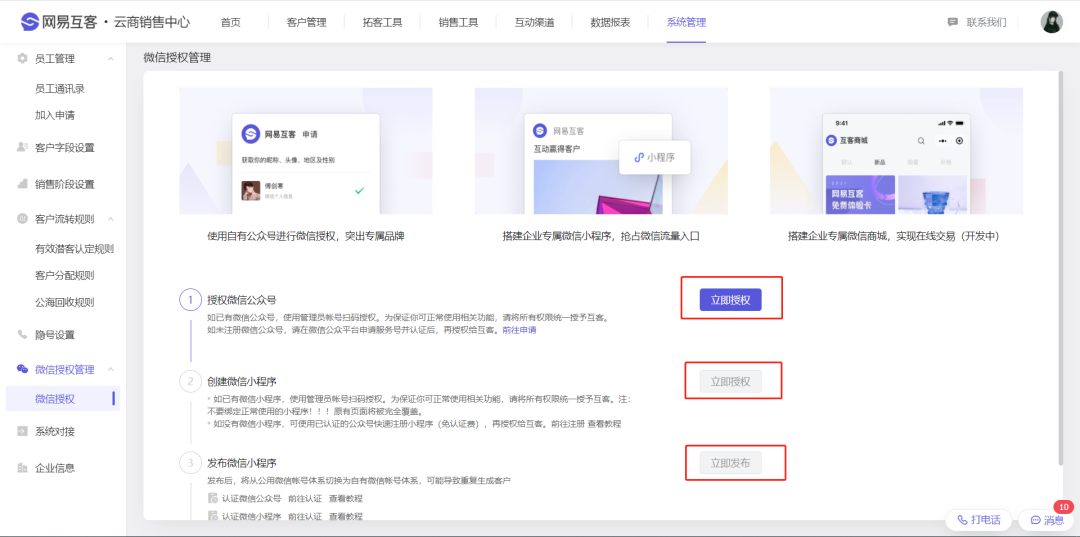Open 销售阶段设置 in sidebar
Screen dimensions: 1080x537
pyautogui.click(x=64, y=184)
